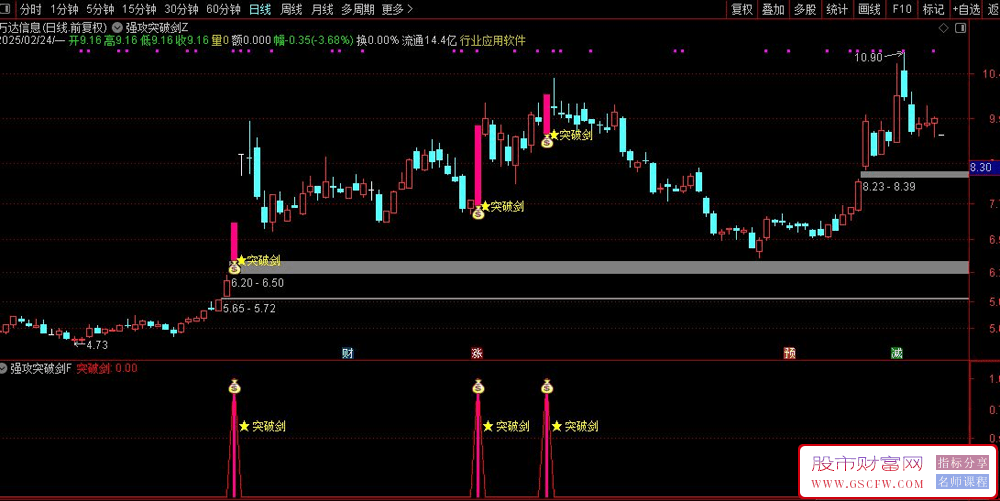Click the 涨 event marker on timeline
1000x501 pixels.
tap(476, 353)
